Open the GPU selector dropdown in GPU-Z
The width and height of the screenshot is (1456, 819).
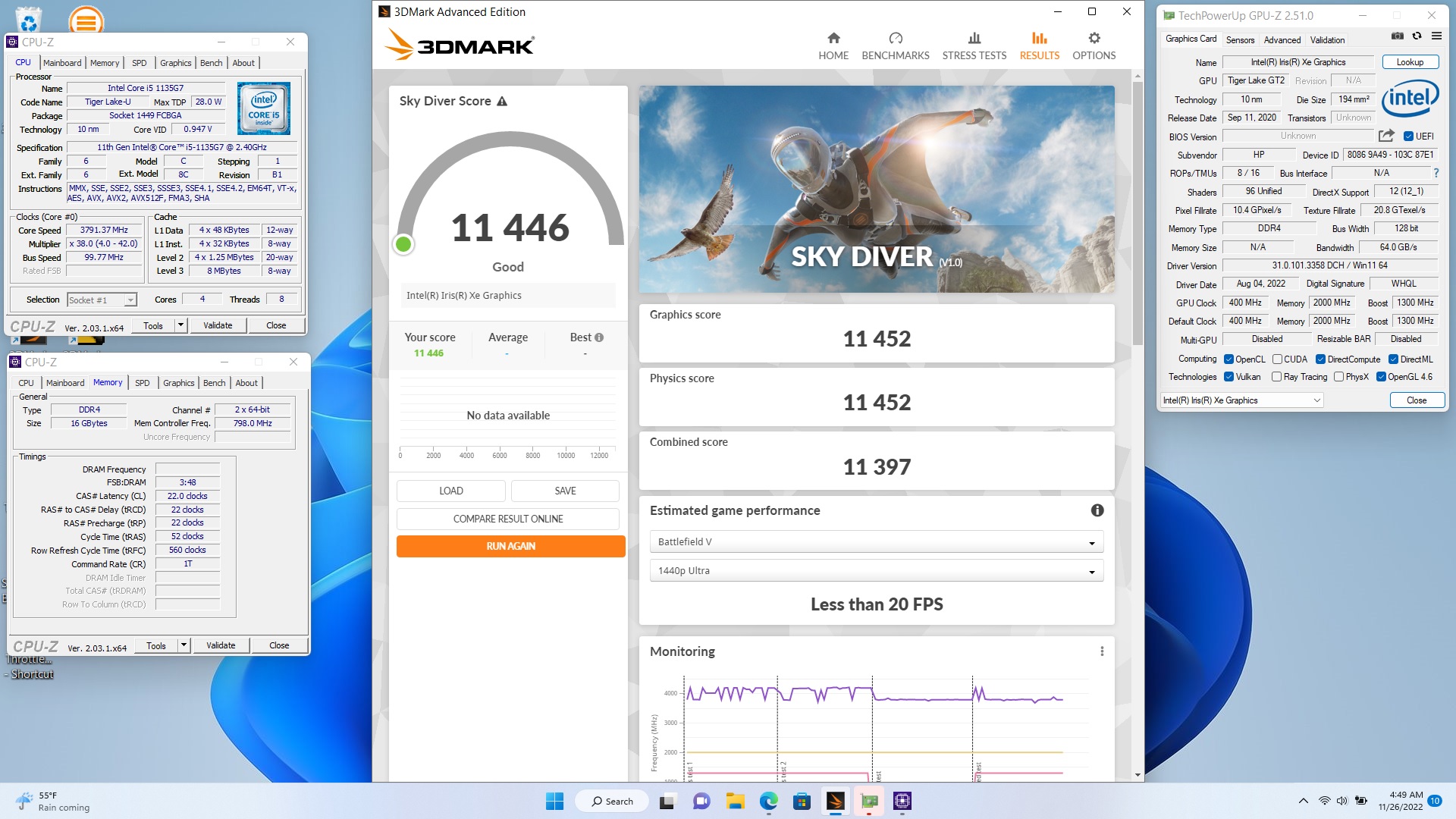point(1241,400)
